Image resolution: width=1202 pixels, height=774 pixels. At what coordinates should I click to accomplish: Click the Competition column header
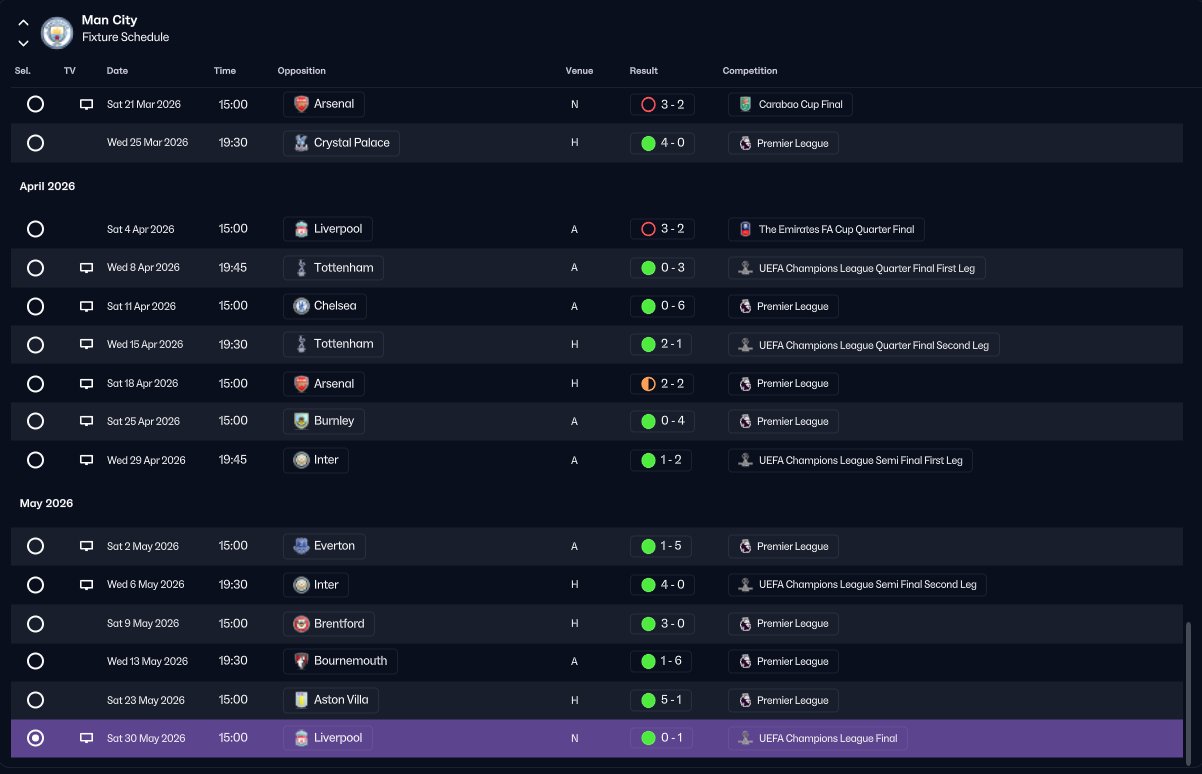click(x=750, y=71)
